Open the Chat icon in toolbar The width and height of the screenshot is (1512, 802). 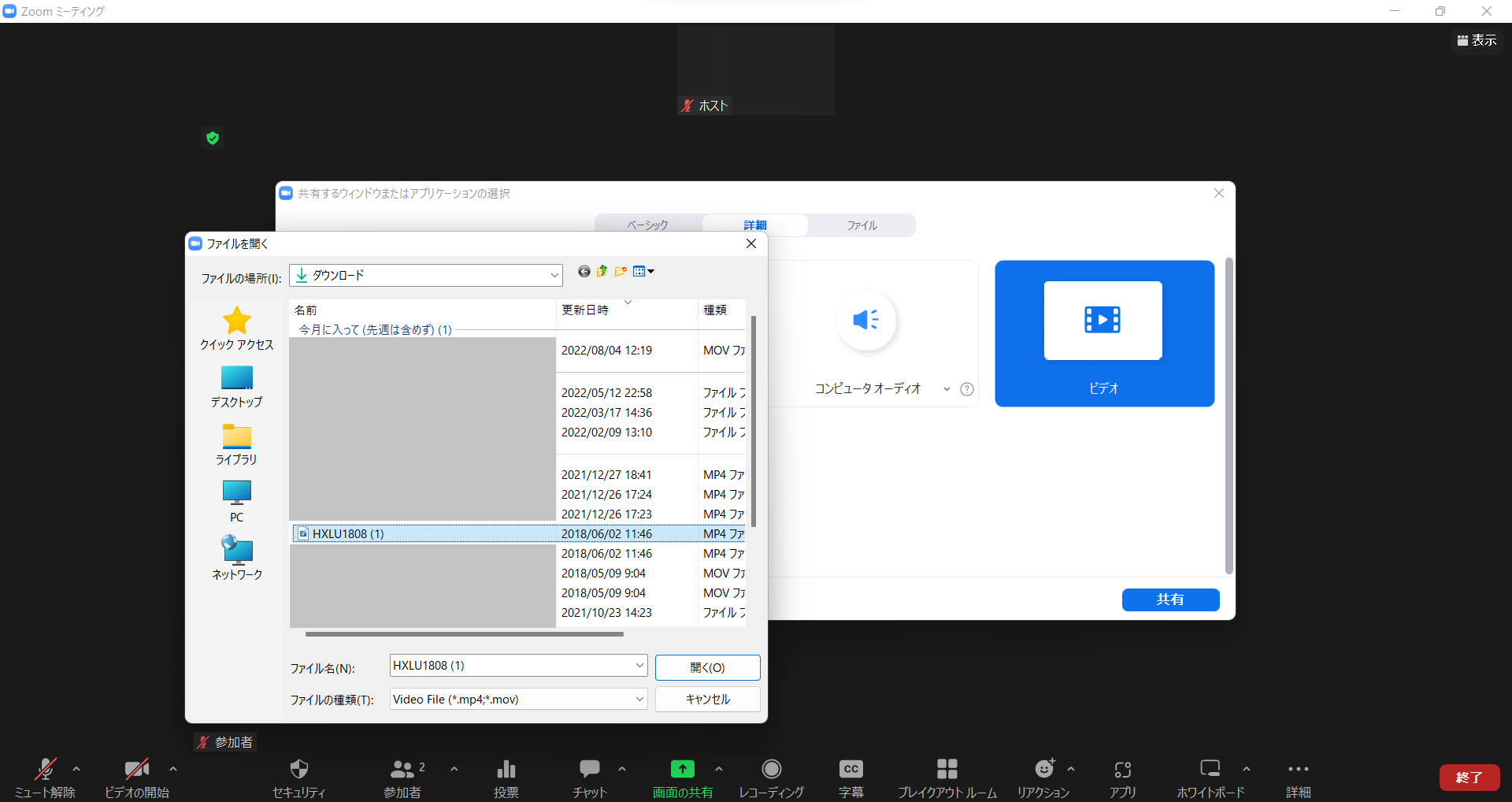pos(589,769)
